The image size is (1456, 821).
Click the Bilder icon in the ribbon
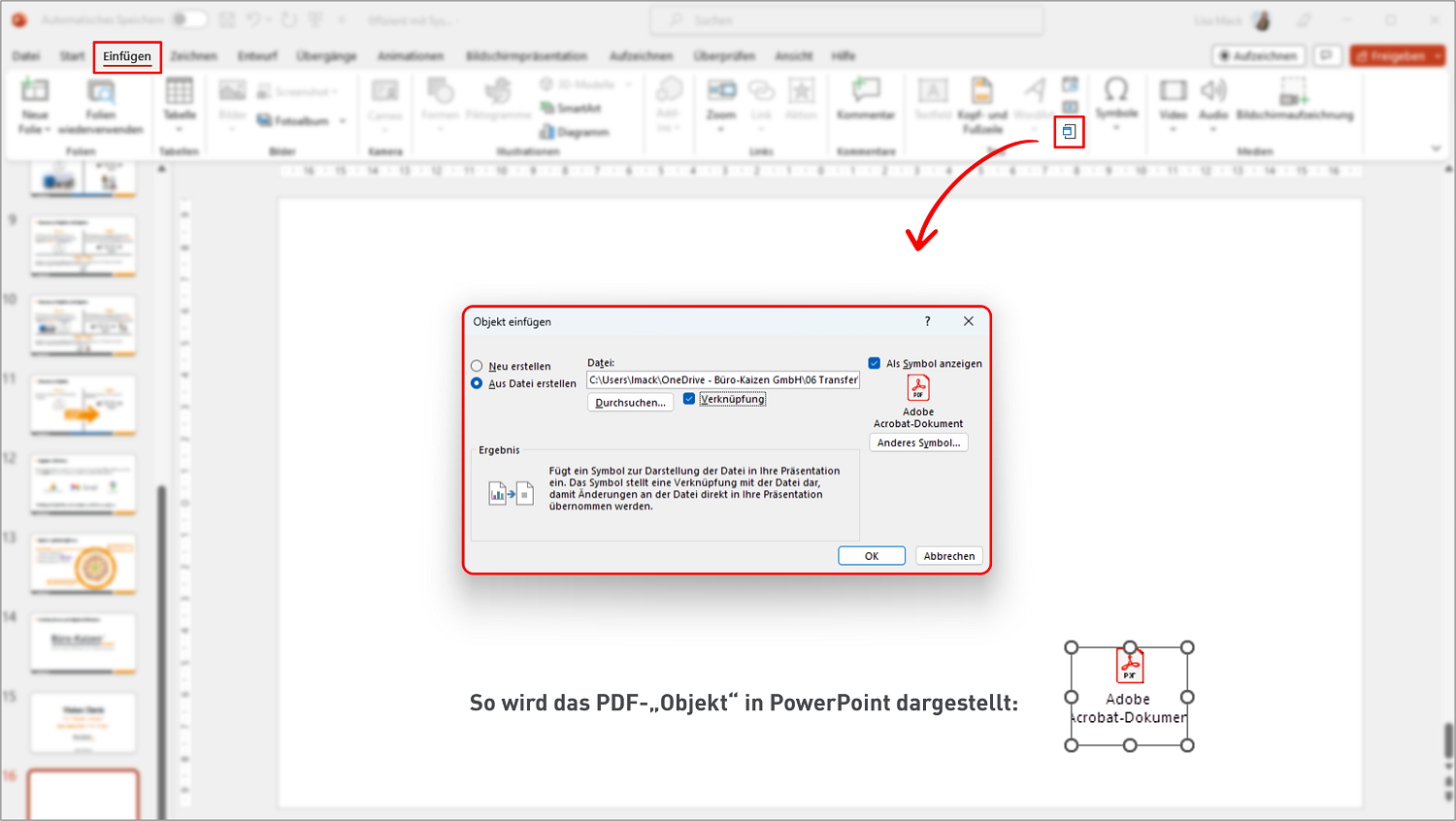tap(233, 93)
